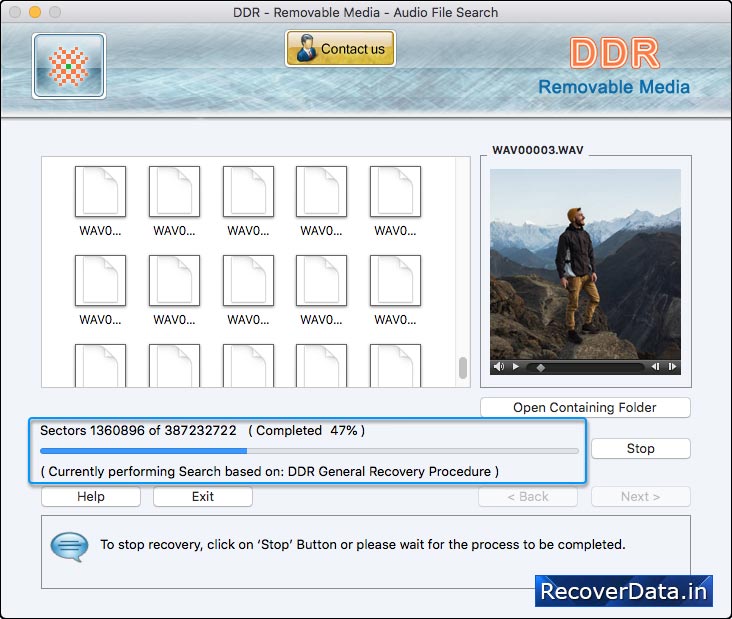The width and height of the screenshot is (732, 619).
Task: Click the disabled Next button
Action: [x=640, y=497]
